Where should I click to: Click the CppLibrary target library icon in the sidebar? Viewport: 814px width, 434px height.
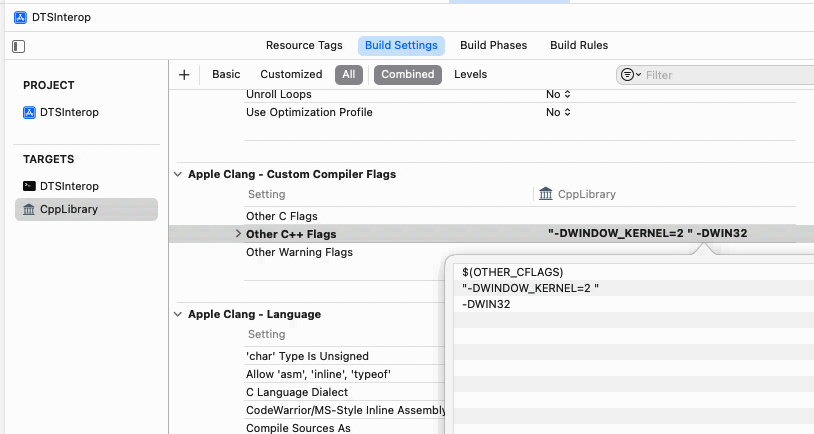click(x=29, y=209)
